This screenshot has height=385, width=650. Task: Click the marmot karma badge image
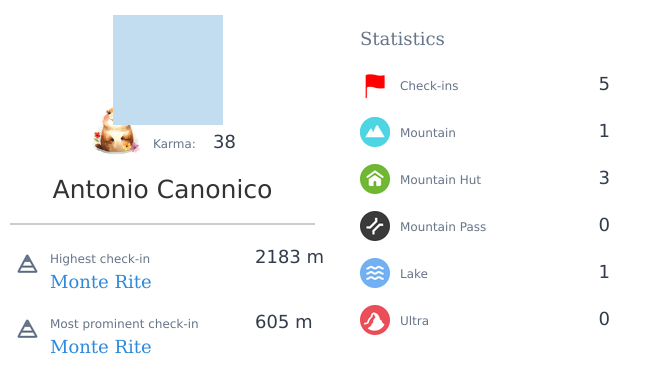(x=116, y=131)
